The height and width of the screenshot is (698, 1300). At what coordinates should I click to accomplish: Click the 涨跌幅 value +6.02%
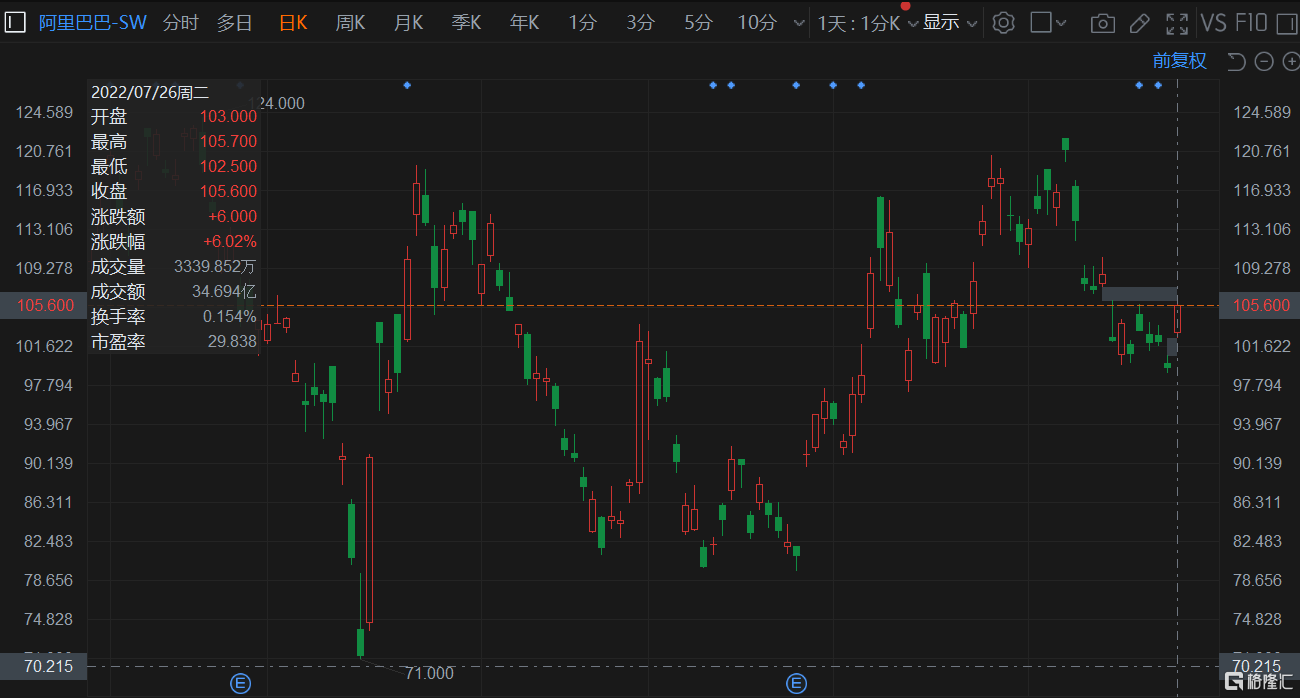(x=230, y=242)
